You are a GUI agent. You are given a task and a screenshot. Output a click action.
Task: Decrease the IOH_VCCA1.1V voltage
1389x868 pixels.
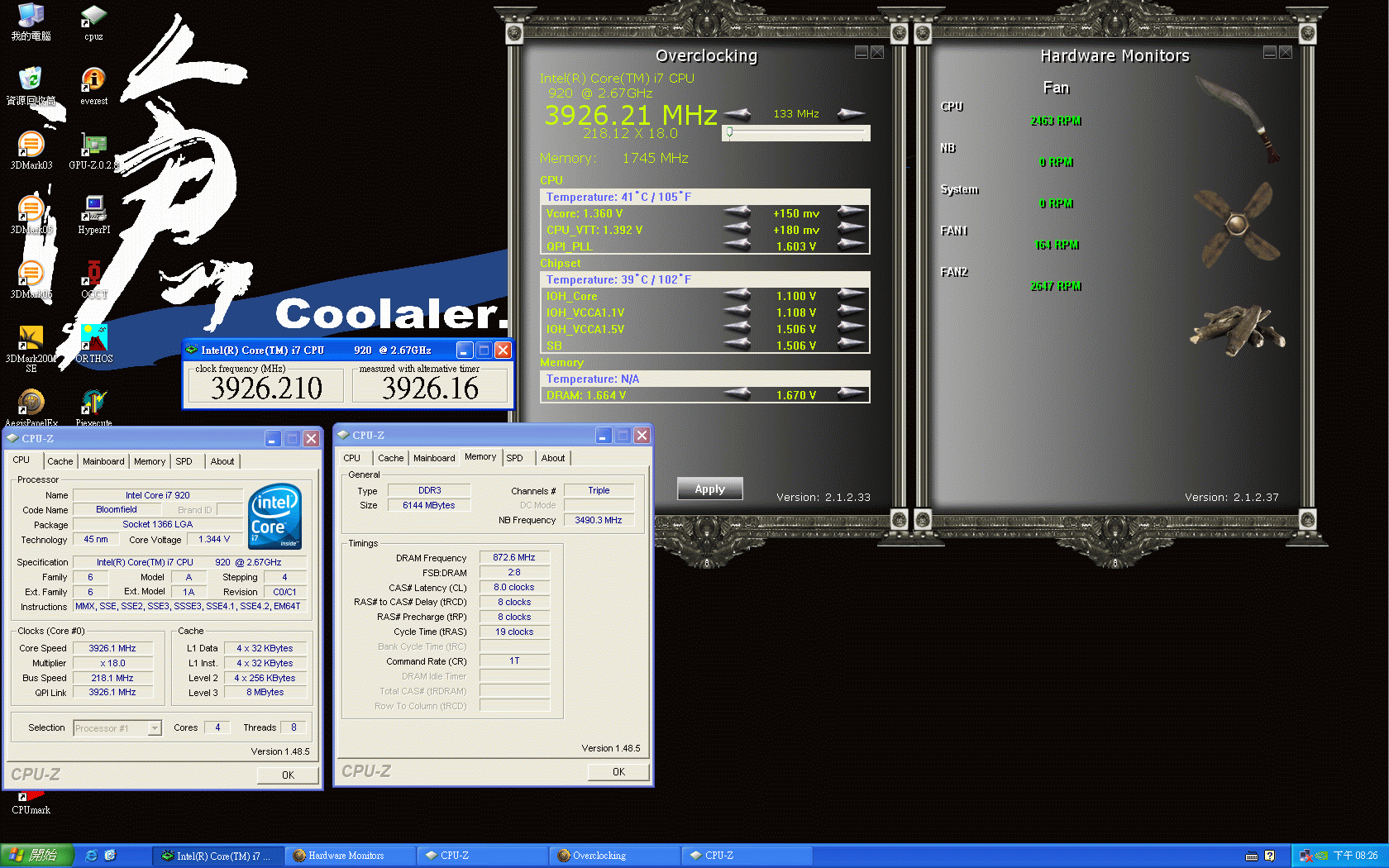point(737,312)
